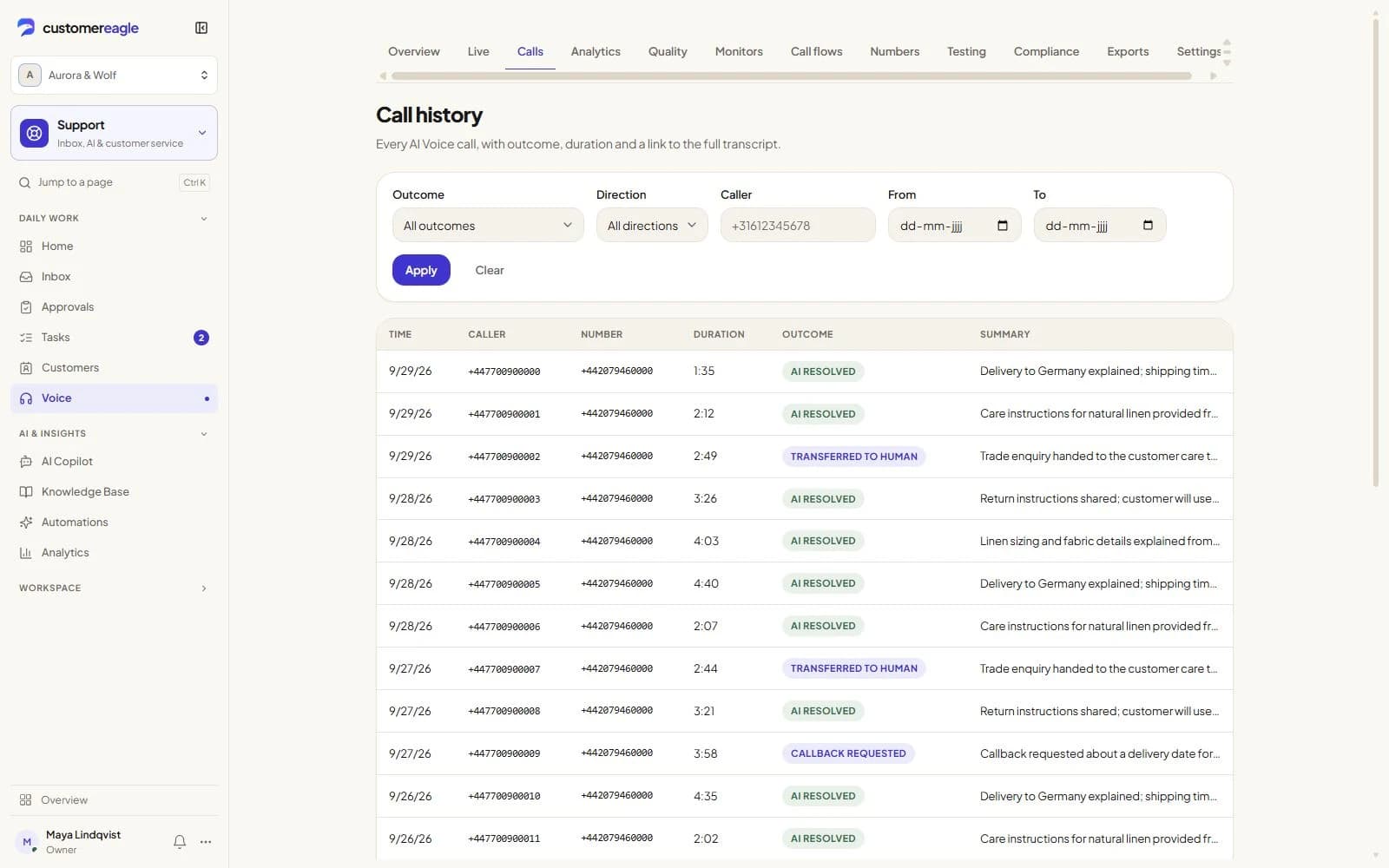1389x868 pixels.
Task: Open call from +447700900007 transferred to human
Action: pyautogui.click(x=804, y=669)
